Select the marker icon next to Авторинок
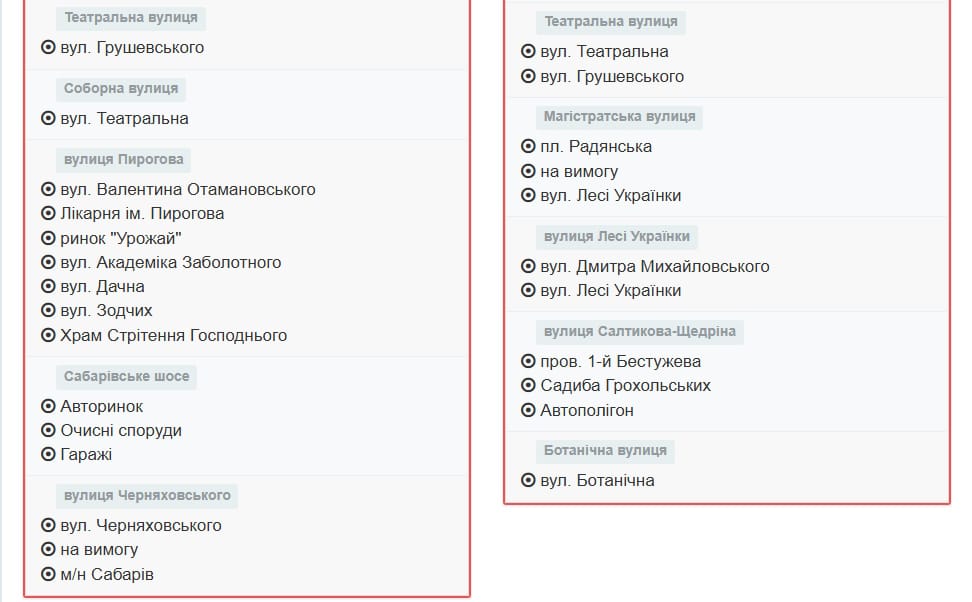The image size is (972, 602). tap(46, 406)
